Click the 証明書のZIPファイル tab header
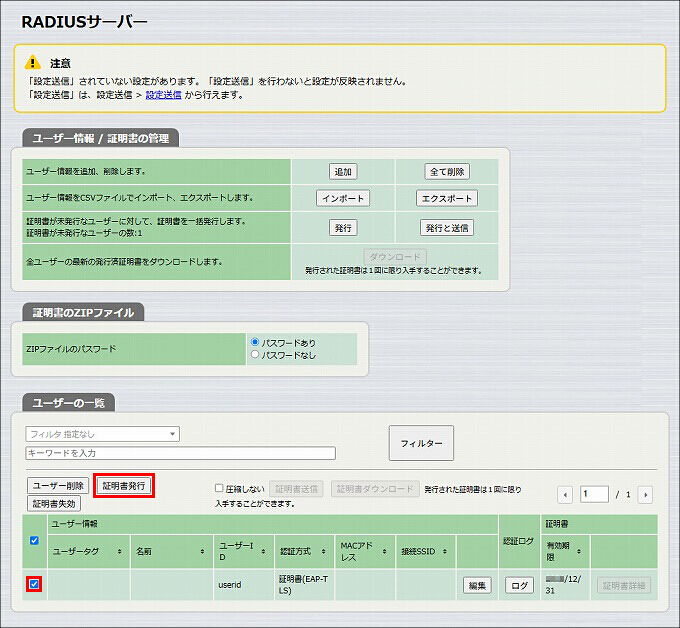This screenshot has width=680, height=628. click(83, 312)
